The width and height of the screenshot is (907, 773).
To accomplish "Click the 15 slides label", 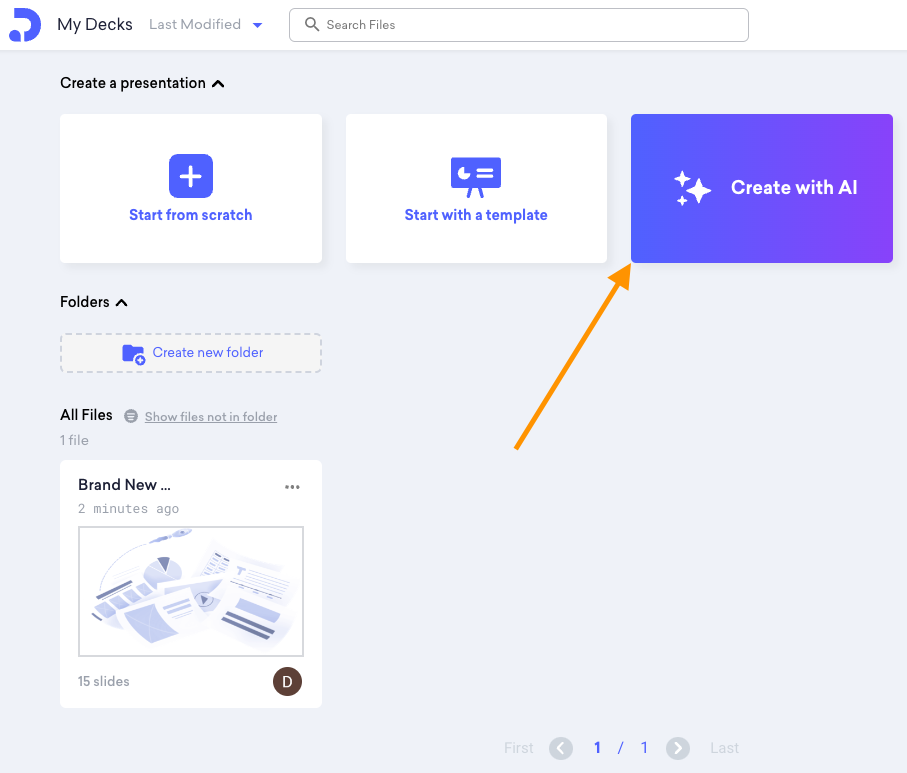I will coord(104,682).
